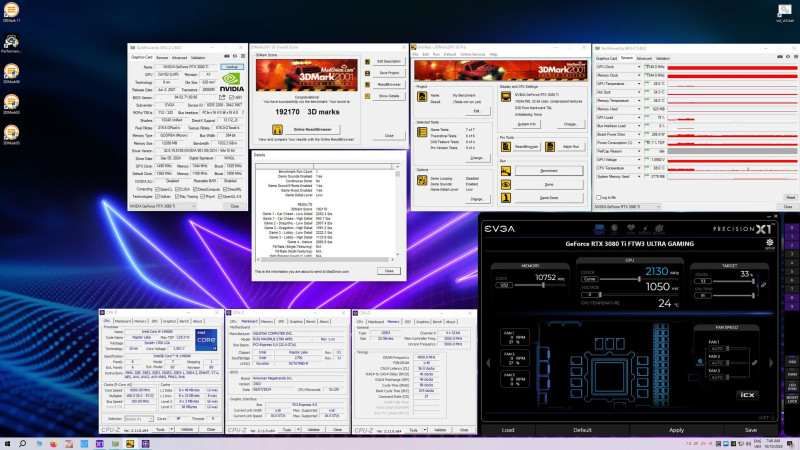The height and width of the screenshot is (450, 800).
Task: Click the taskbar Search icon
Action: point(22,444)
